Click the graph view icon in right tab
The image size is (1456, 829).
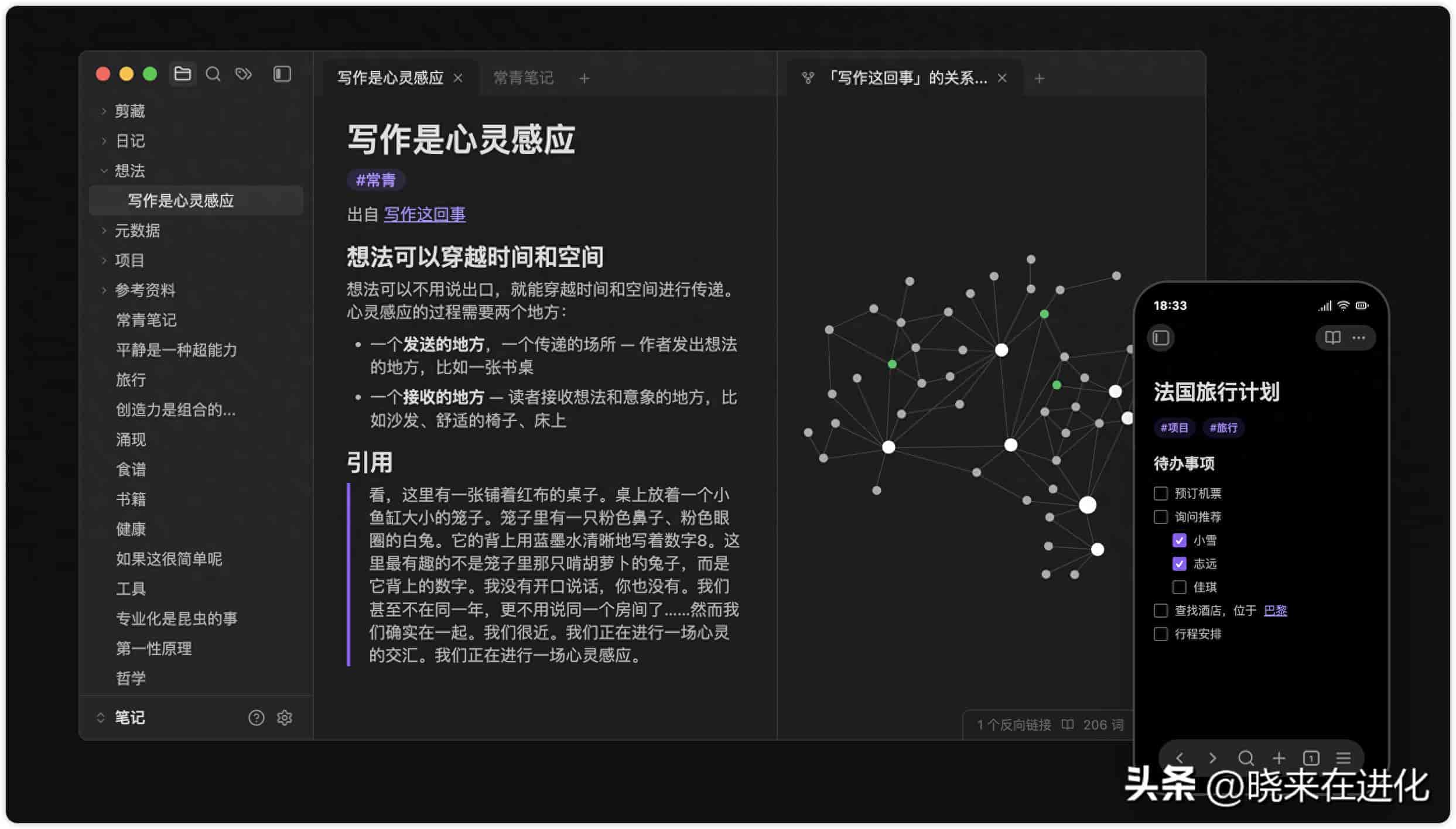coord(808,78)
